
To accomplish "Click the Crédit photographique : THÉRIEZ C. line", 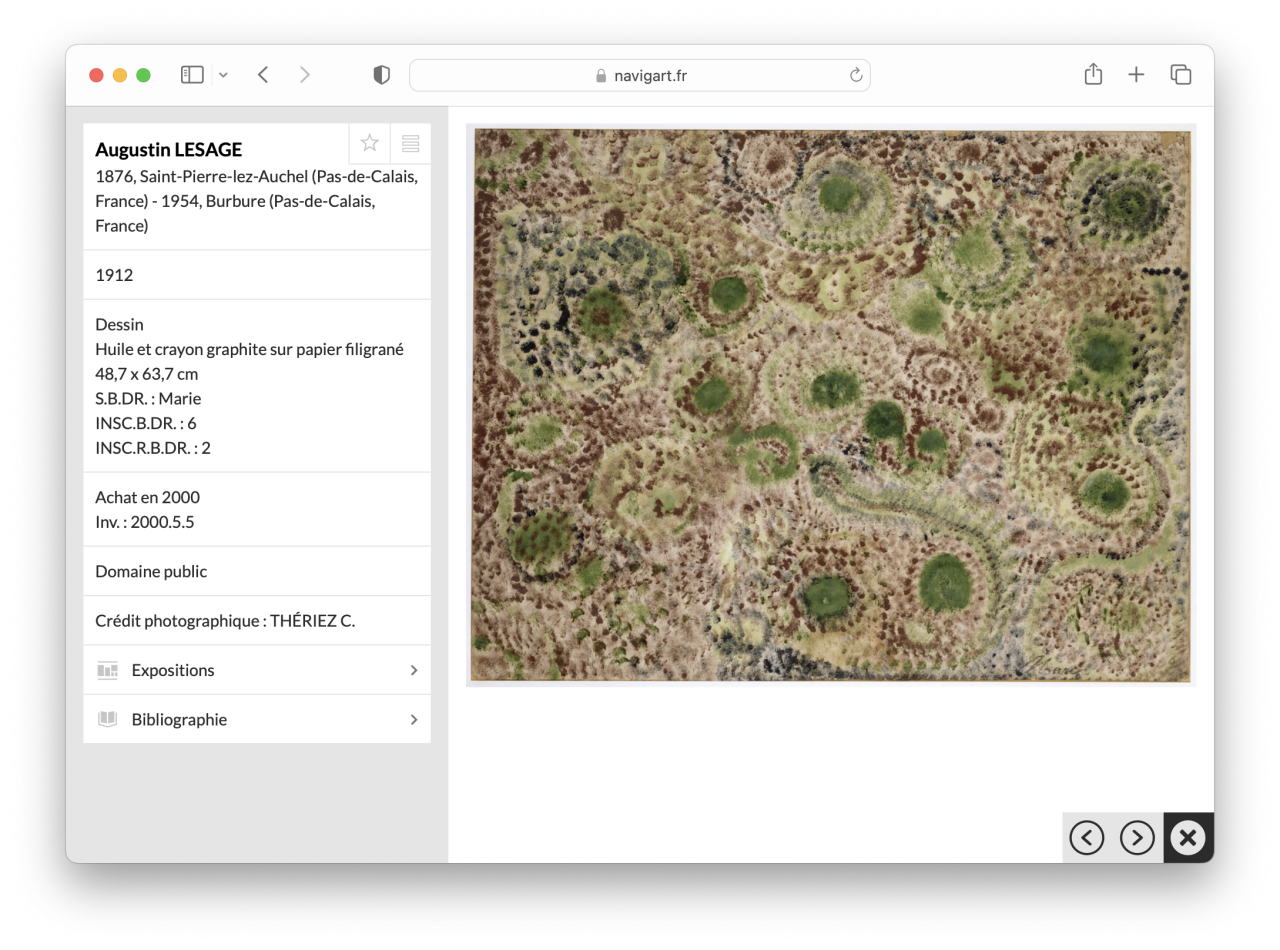I will click(x=225, y=621).
